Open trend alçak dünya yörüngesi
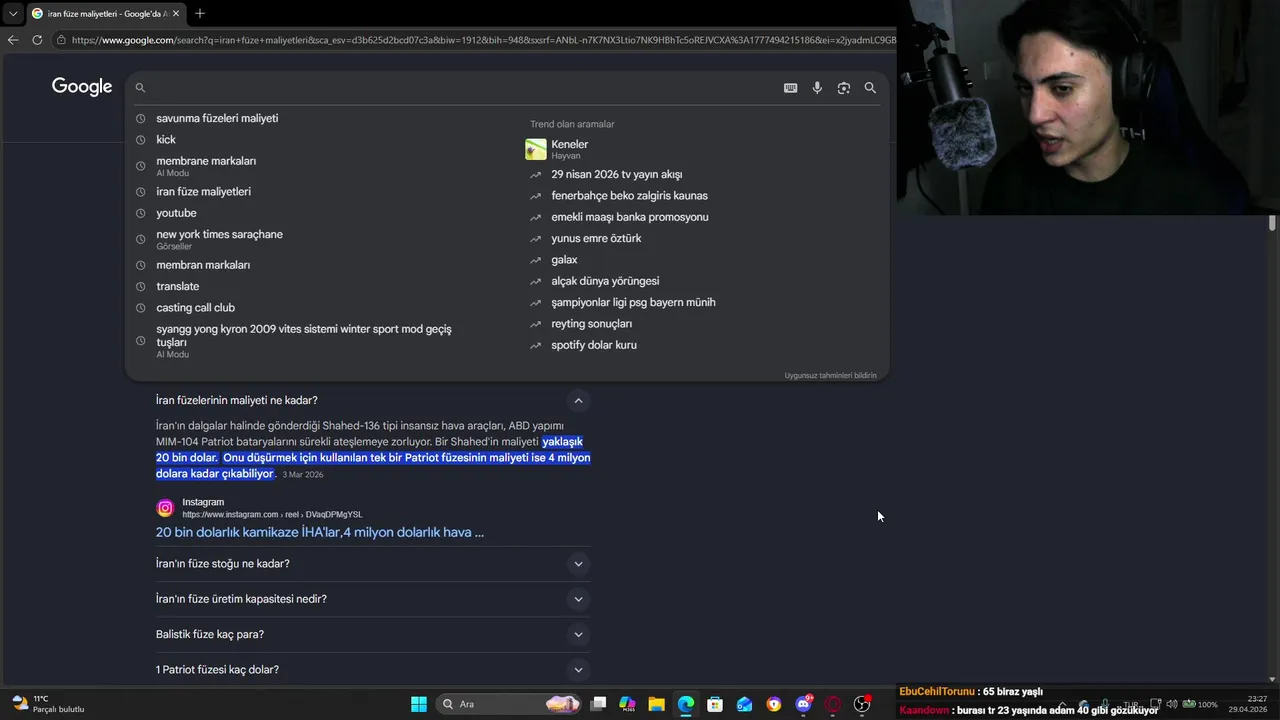The height and width of the screenshot is (720, 1280). pyautogui.click(x=605, y=281)
